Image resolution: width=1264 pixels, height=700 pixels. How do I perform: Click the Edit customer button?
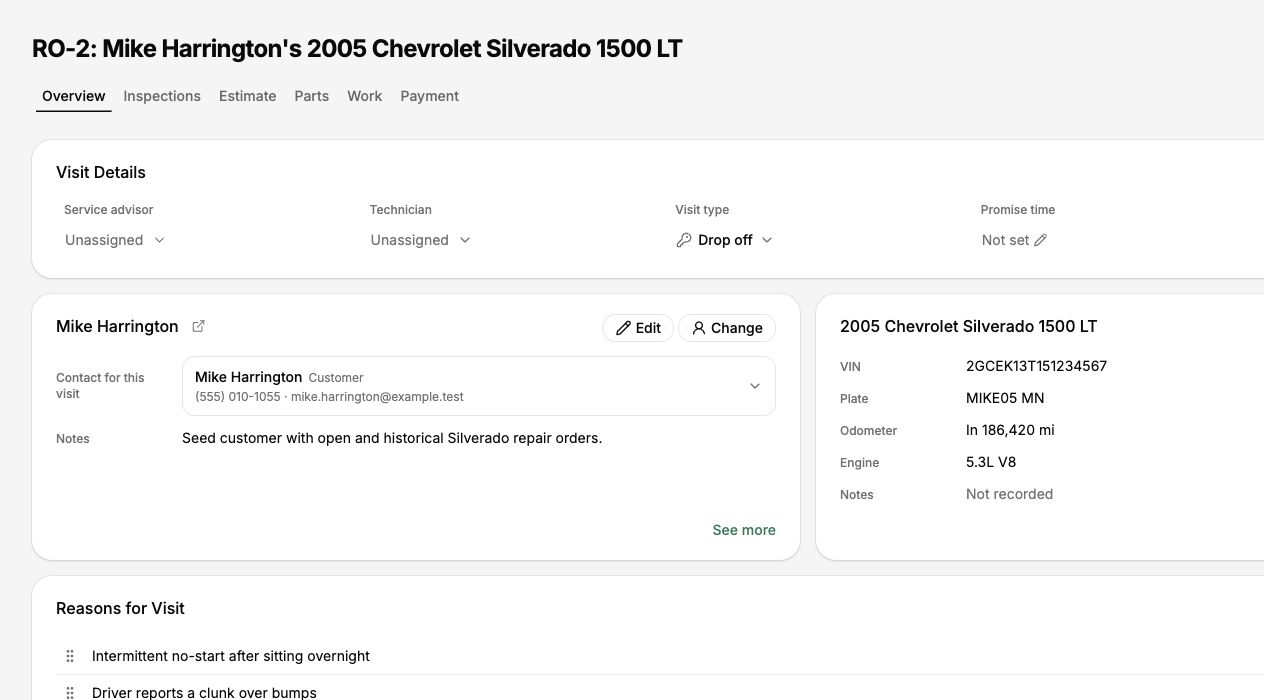tap(638, 328)
